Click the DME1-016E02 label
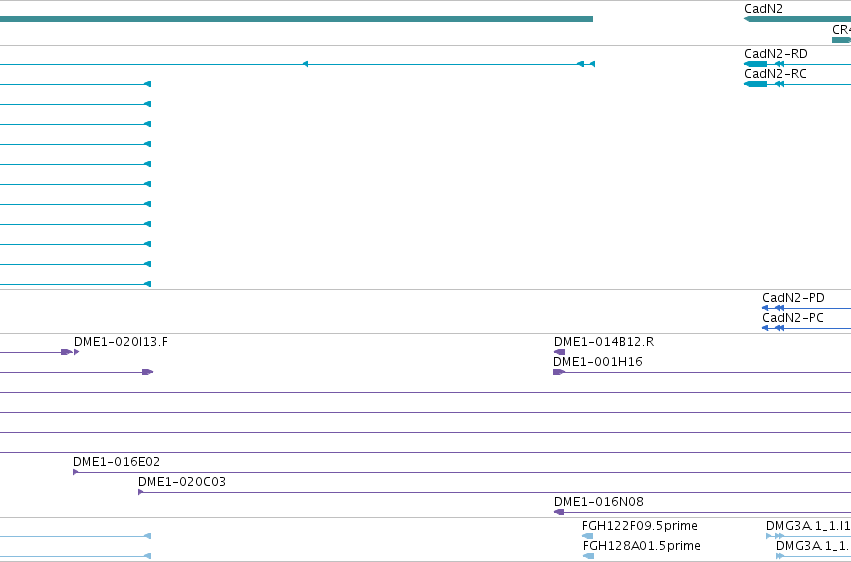This screenshot has height=562, width=851. pyautogui.click(x=116, y=462)
